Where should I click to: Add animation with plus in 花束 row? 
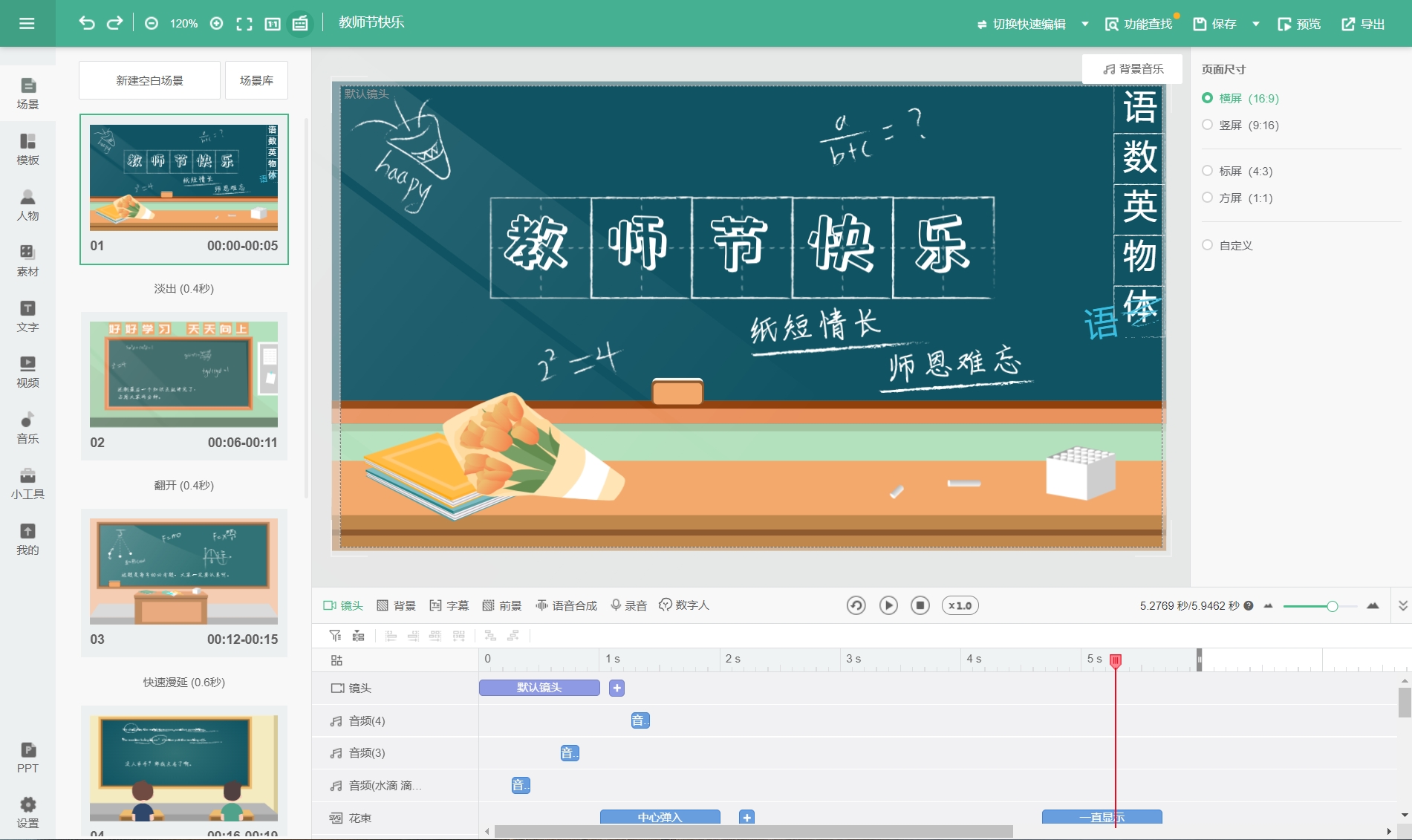(747, 817)
